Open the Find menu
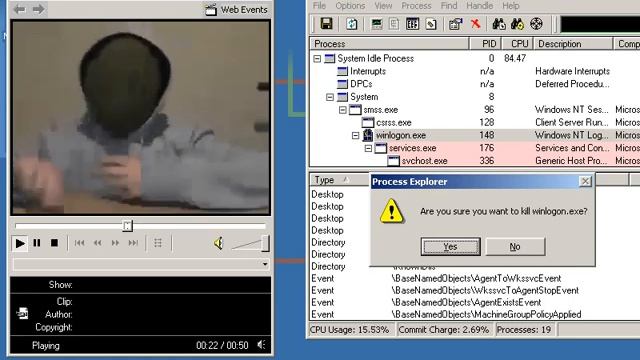Viewport: 640px width, 360px height. pyautogui.click(x=449, y=6)
